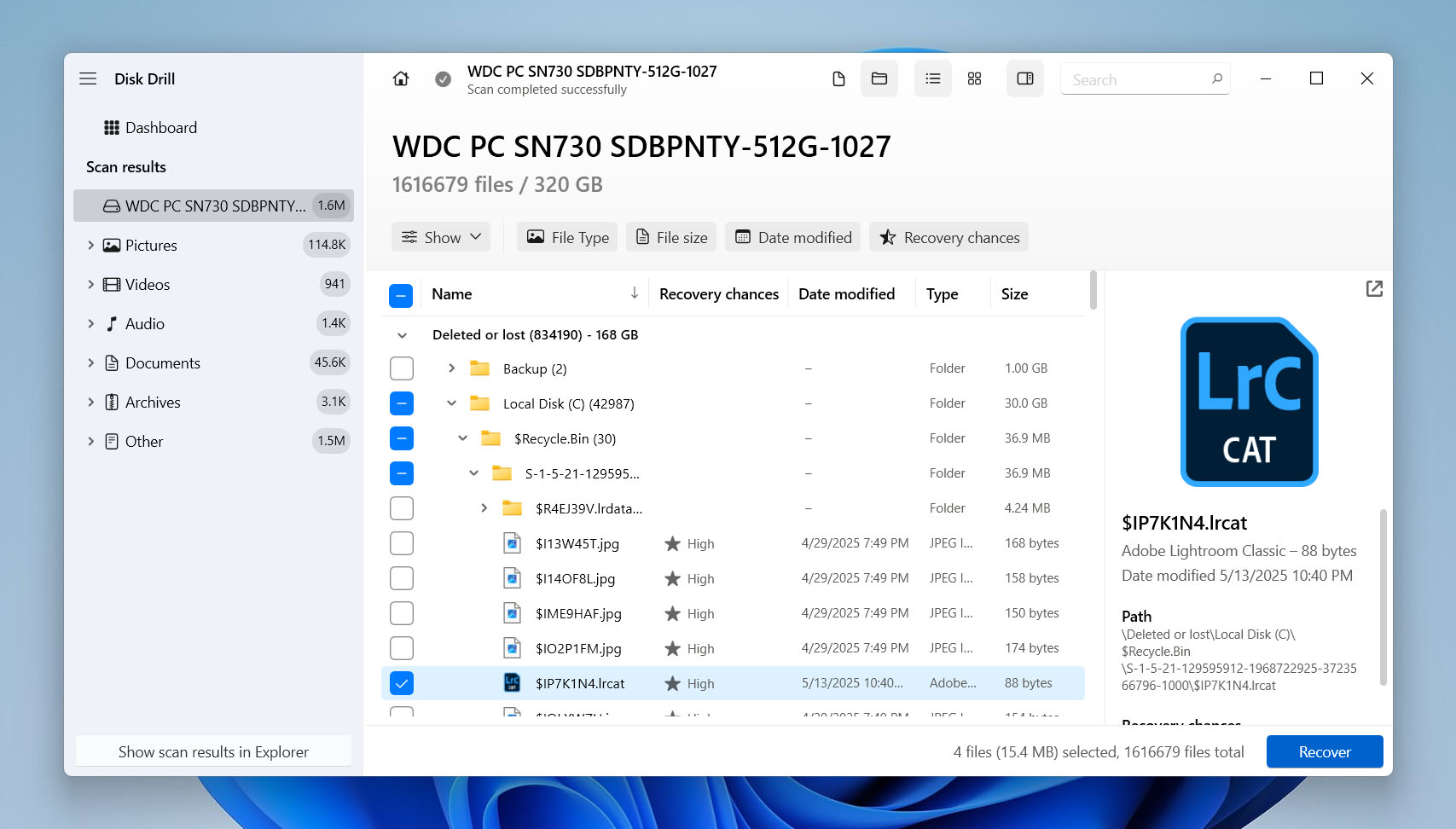1456x829 pixels.
Task: Click the Backup folder icon
Action: [480, 368]
